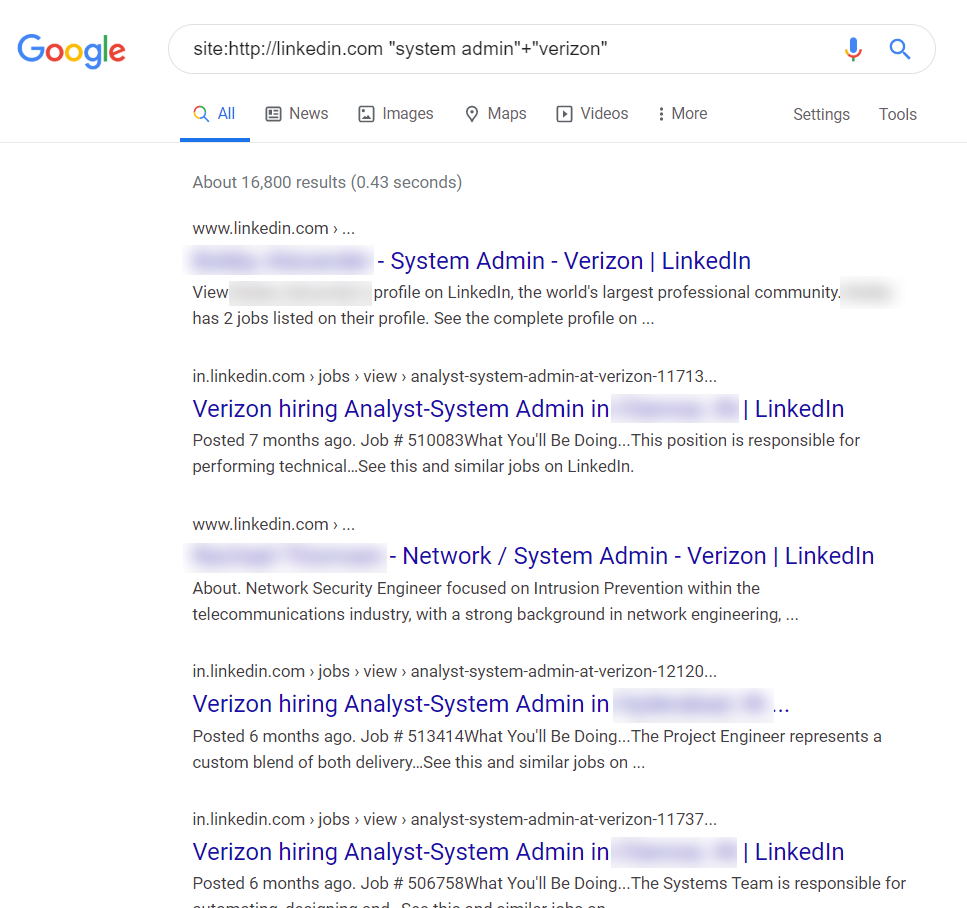Open job result with URL ending 11713

coord(518,409)
